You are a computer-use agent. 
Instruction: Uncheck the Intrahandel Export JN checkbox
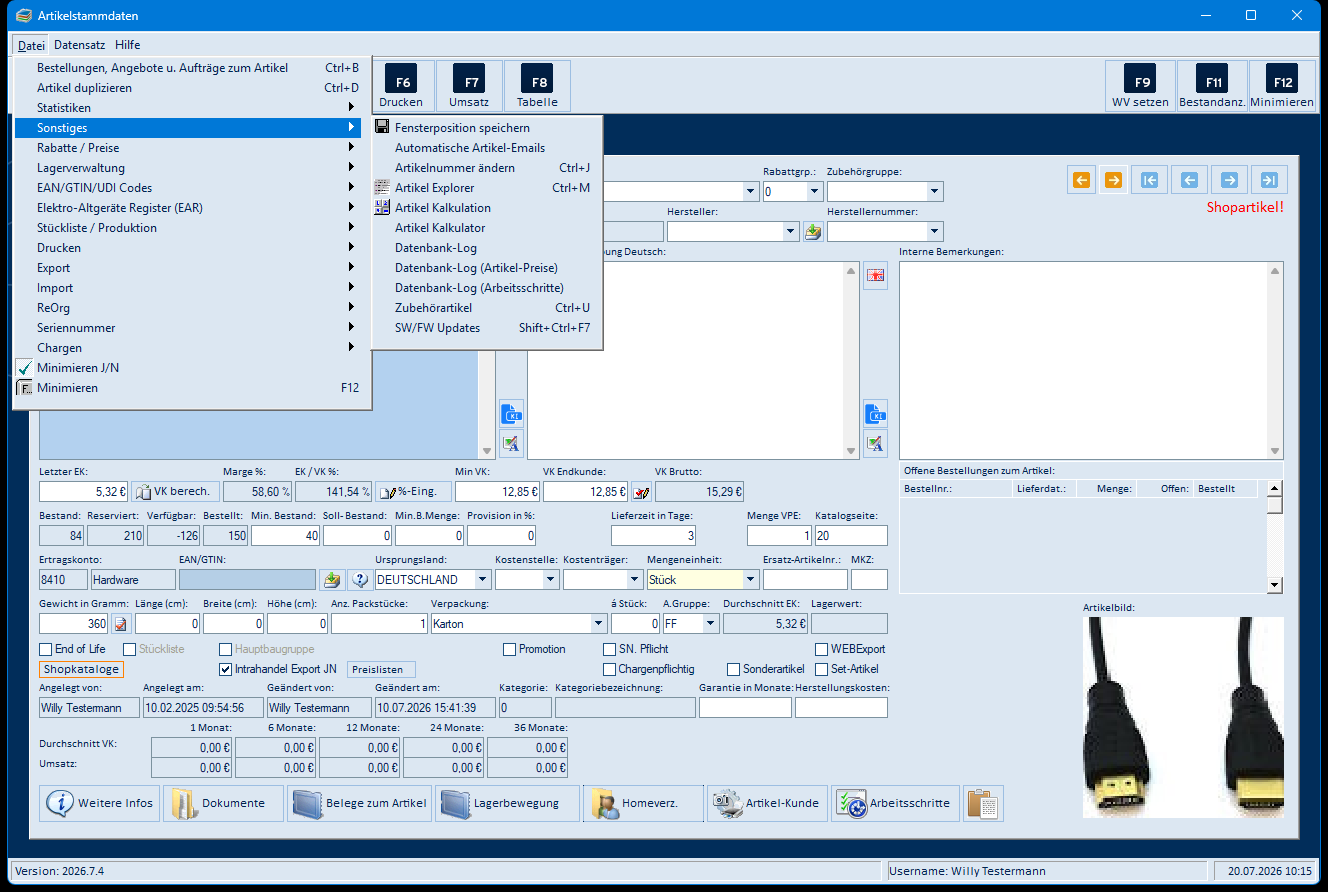point(226,669)
